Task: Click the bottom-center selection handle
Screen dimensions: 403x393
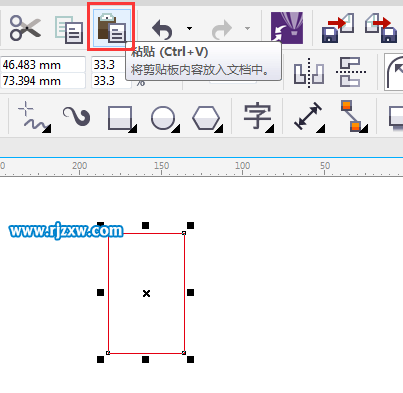Action: point(145,359)
